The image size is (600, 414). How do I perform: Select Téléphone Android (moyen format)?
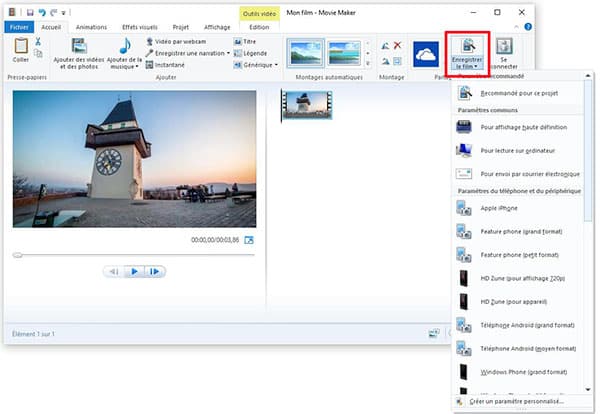click(x=518, y=349)
